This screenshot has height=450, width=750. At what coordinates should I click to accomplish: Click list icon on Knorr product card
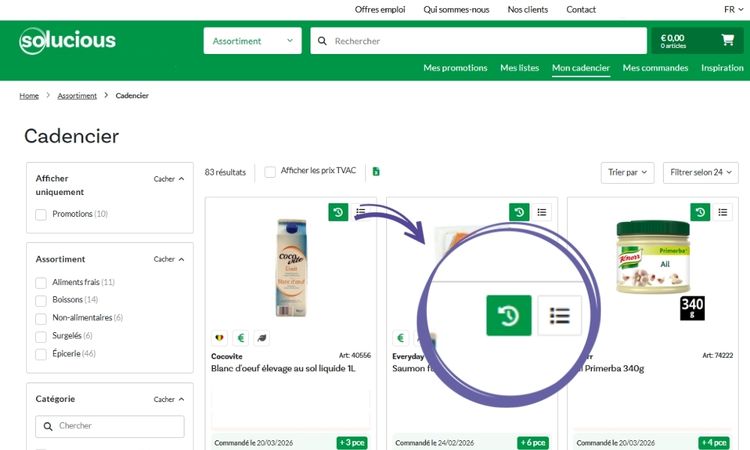click(x=722, y=212)
